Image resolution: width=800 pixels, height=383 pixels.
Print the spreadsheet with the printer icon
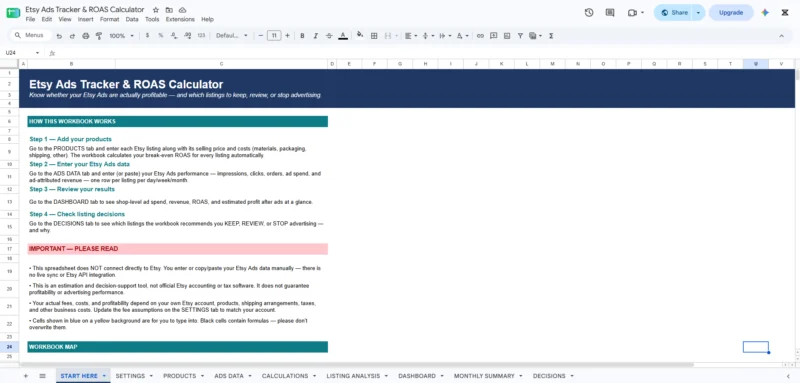(86, 36)
